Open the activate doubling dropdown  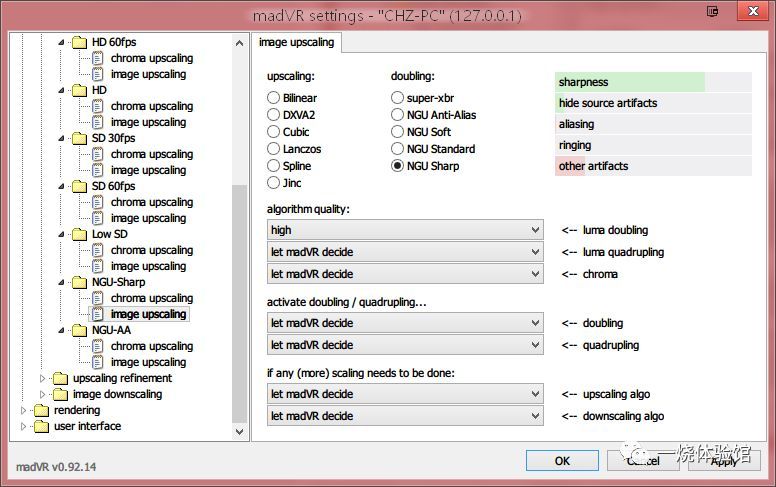coord(405,323)
